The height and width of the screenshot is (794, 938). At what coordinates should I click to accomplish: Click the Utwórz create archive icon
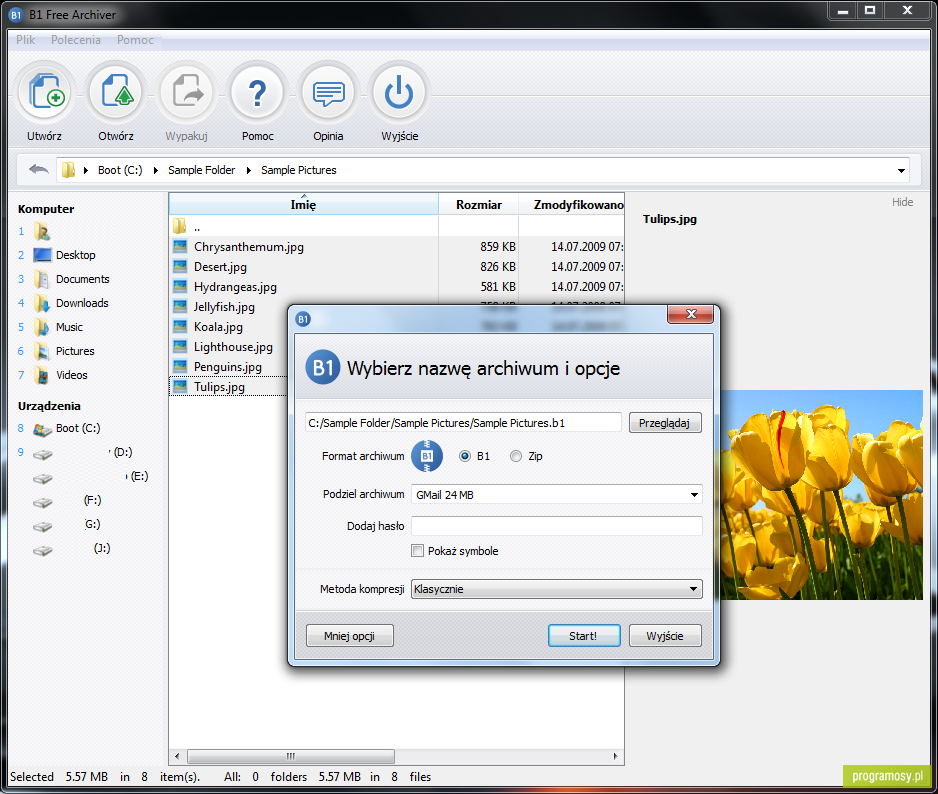click(46, 93)
